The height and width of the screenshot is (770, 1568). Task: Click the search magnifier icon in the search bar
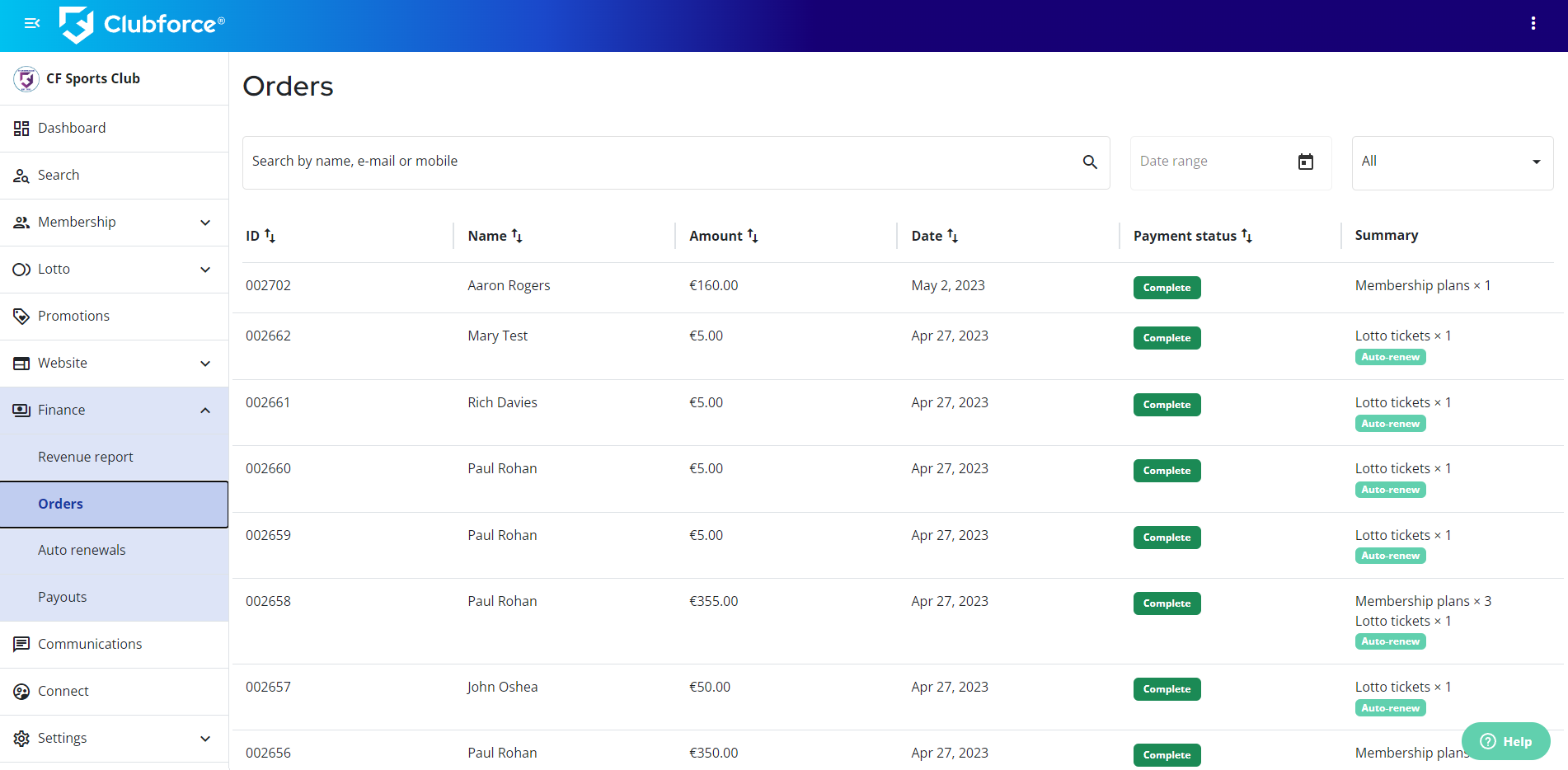coord(1089,162)
